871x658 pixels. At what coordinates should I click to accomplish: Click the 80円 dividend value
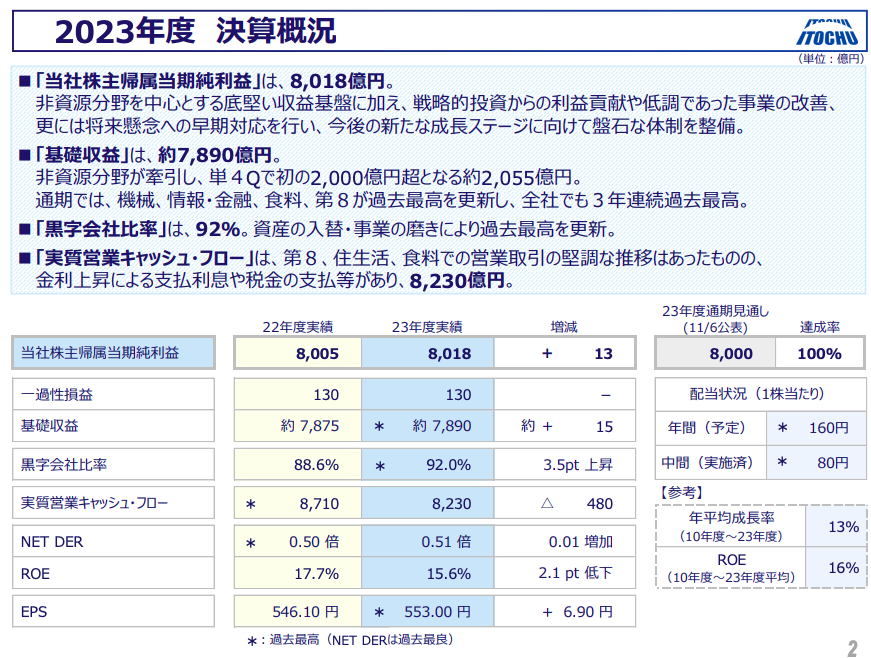(x=815, y=462)
